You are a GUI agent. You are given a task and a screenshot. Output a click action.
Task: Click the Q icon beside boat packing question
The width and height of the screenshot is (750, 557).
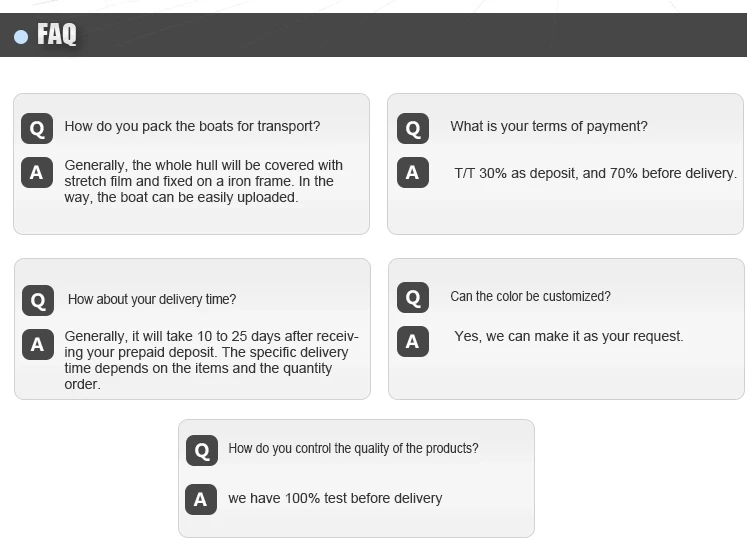click(x=37, y=128)
